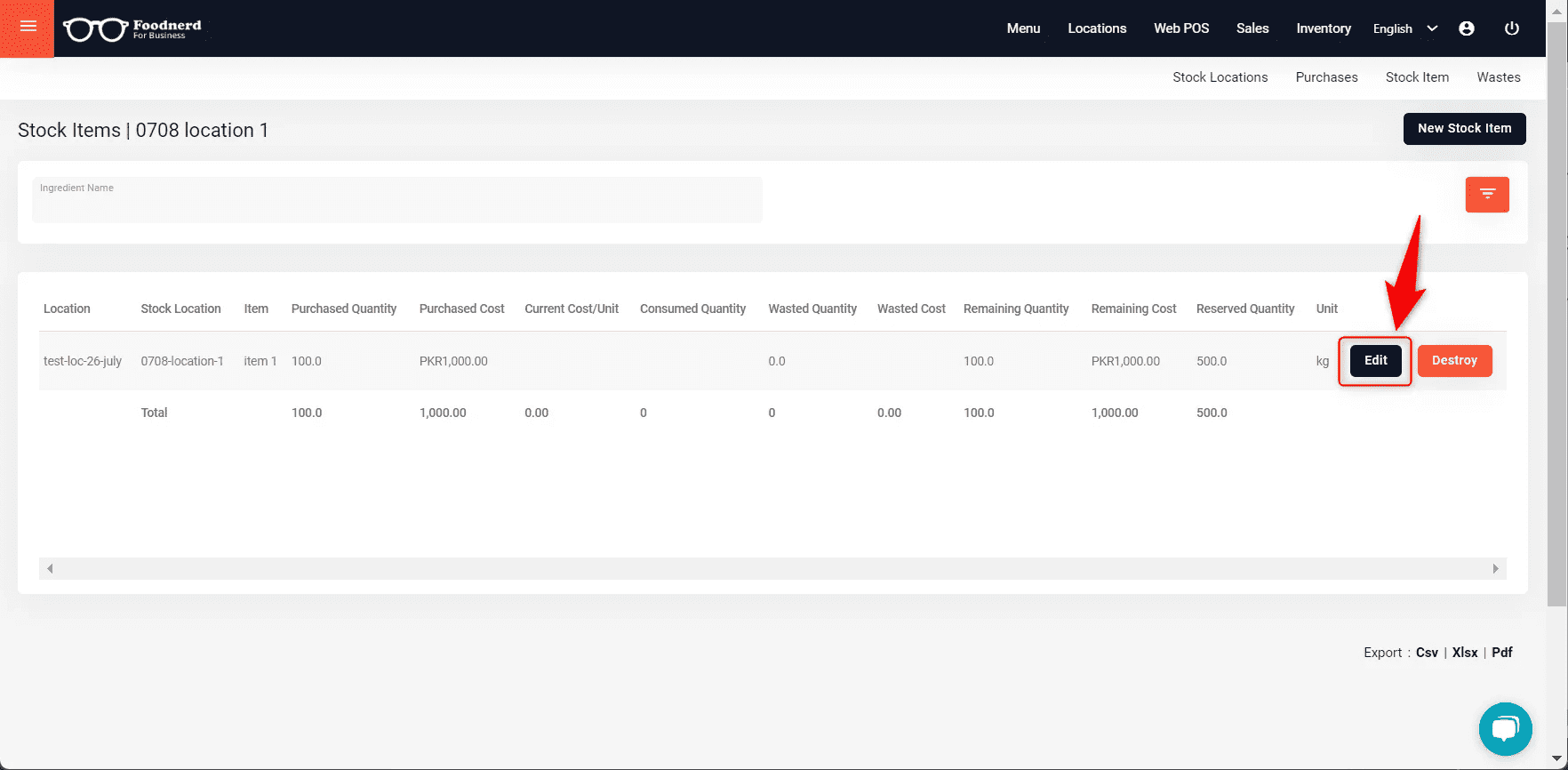Click the table's horizontal scrollbar left arrow
Image resolution: width=1568 pixels, height=770 pixels.
point(50,568)
